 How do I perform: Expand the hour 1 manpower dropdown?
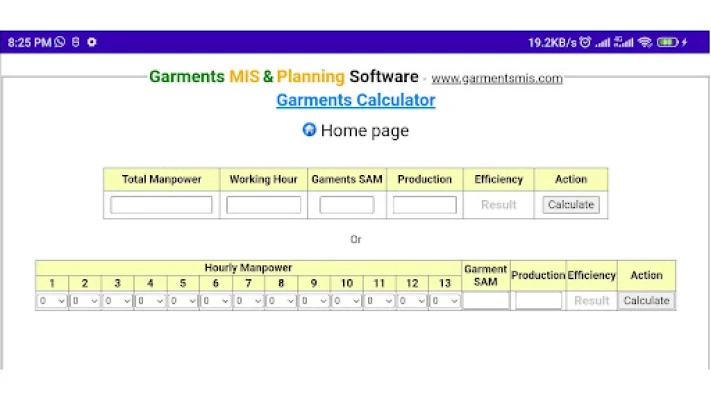pos(52,300)
